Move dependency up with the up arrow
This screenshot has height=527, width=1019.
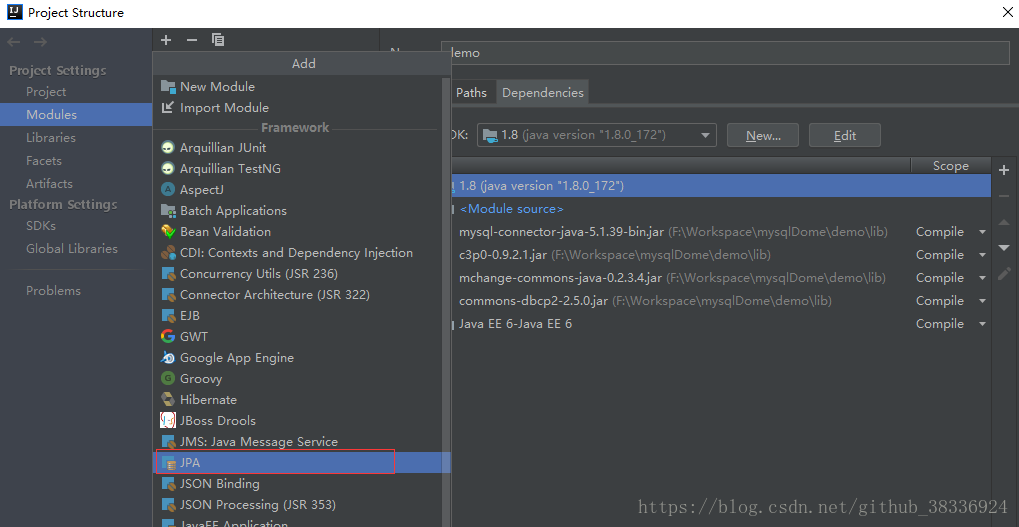coord(1004,222)
